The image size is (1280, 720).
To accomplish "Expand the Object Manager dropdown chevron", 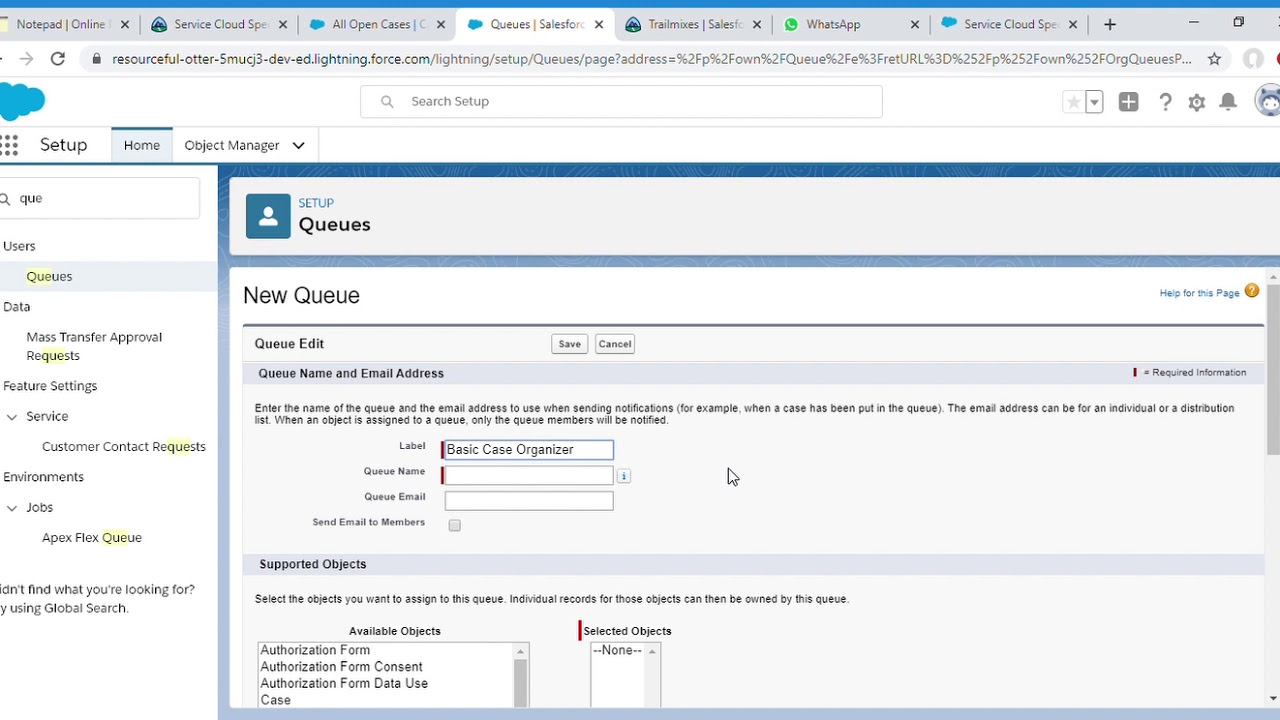I will pyautogui.click(x=298, y=145).
